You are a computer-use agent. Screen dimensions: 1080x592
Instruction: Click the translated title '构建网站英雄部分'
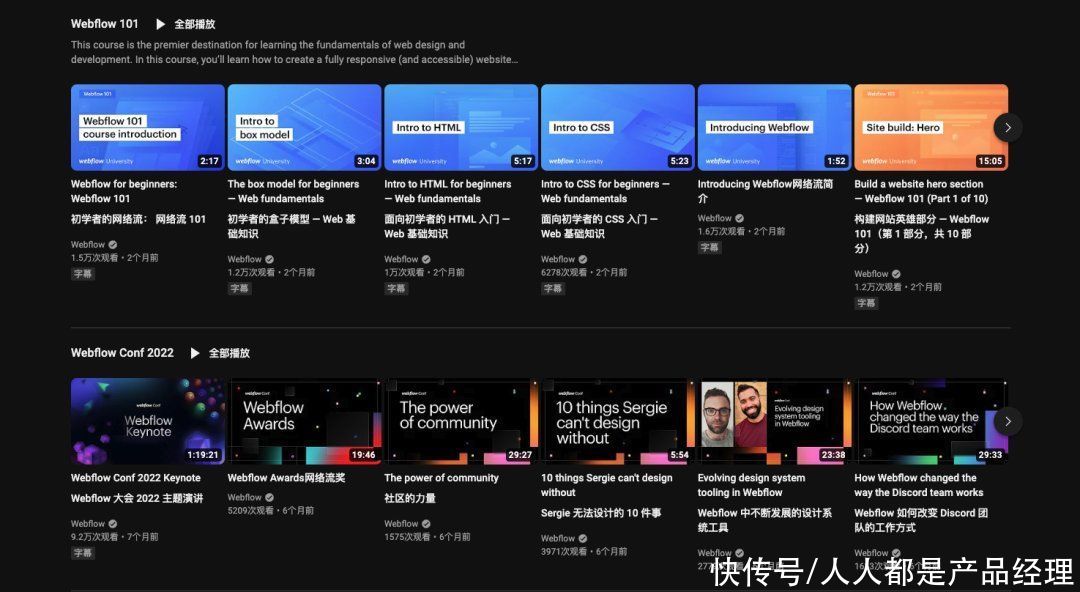tap(922, 234)
